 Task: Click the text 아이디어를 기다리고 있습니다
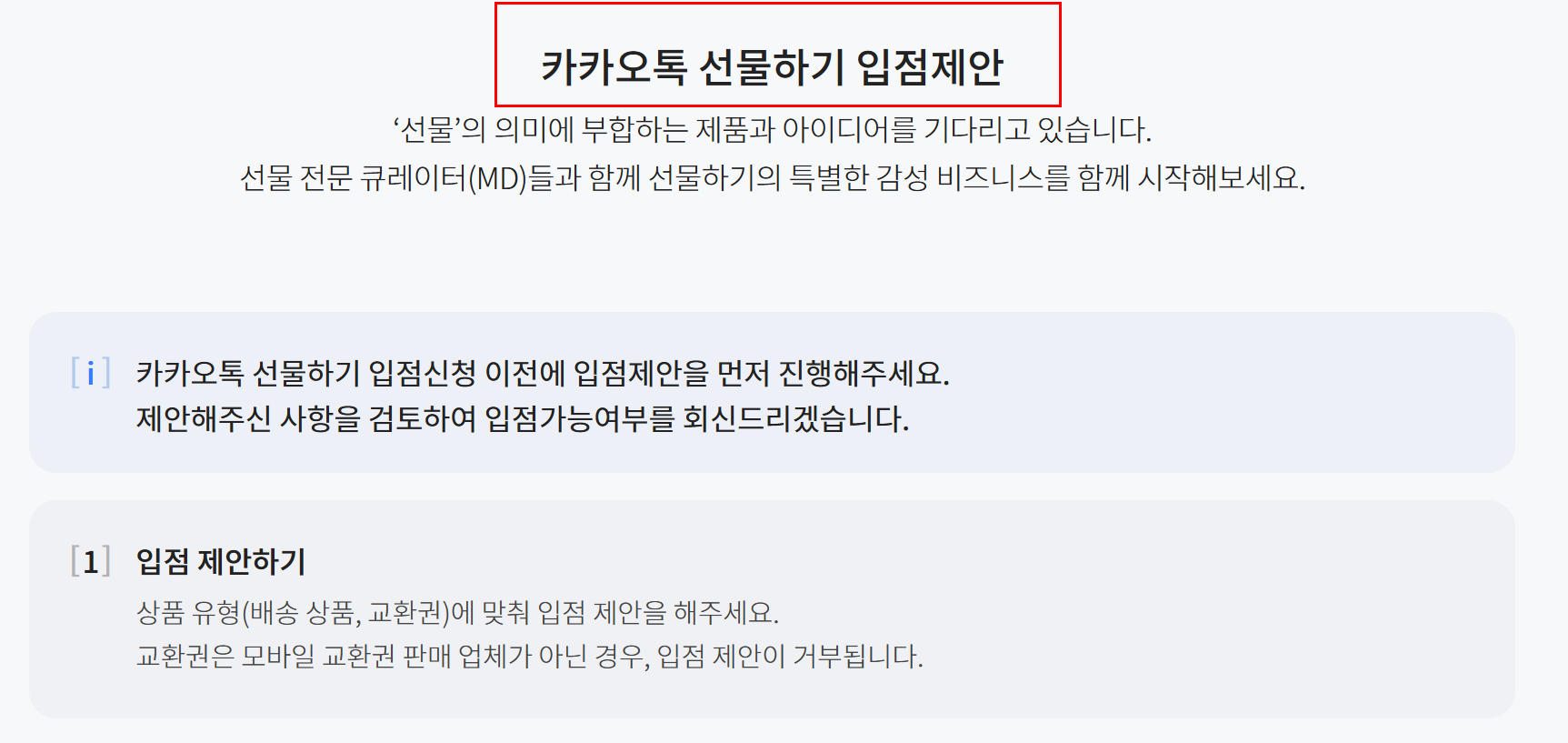(967, 129)
